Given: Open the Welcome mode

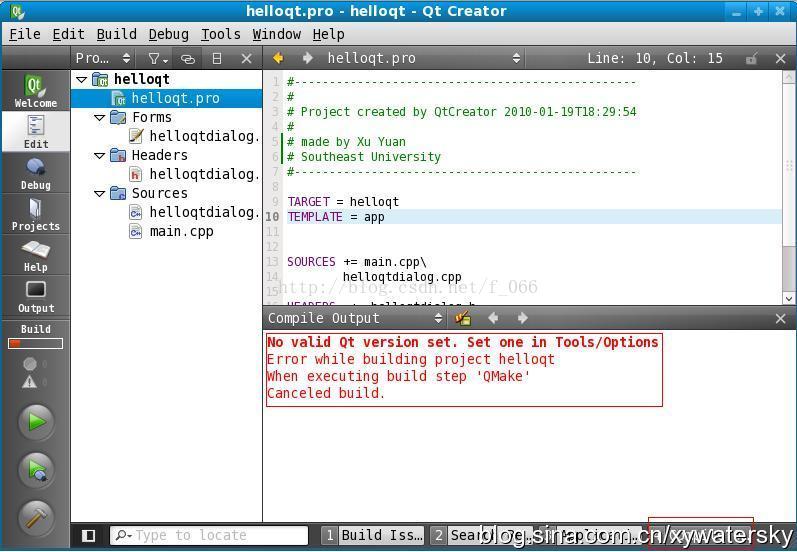Looking at the screenshot, I should 36,91.
